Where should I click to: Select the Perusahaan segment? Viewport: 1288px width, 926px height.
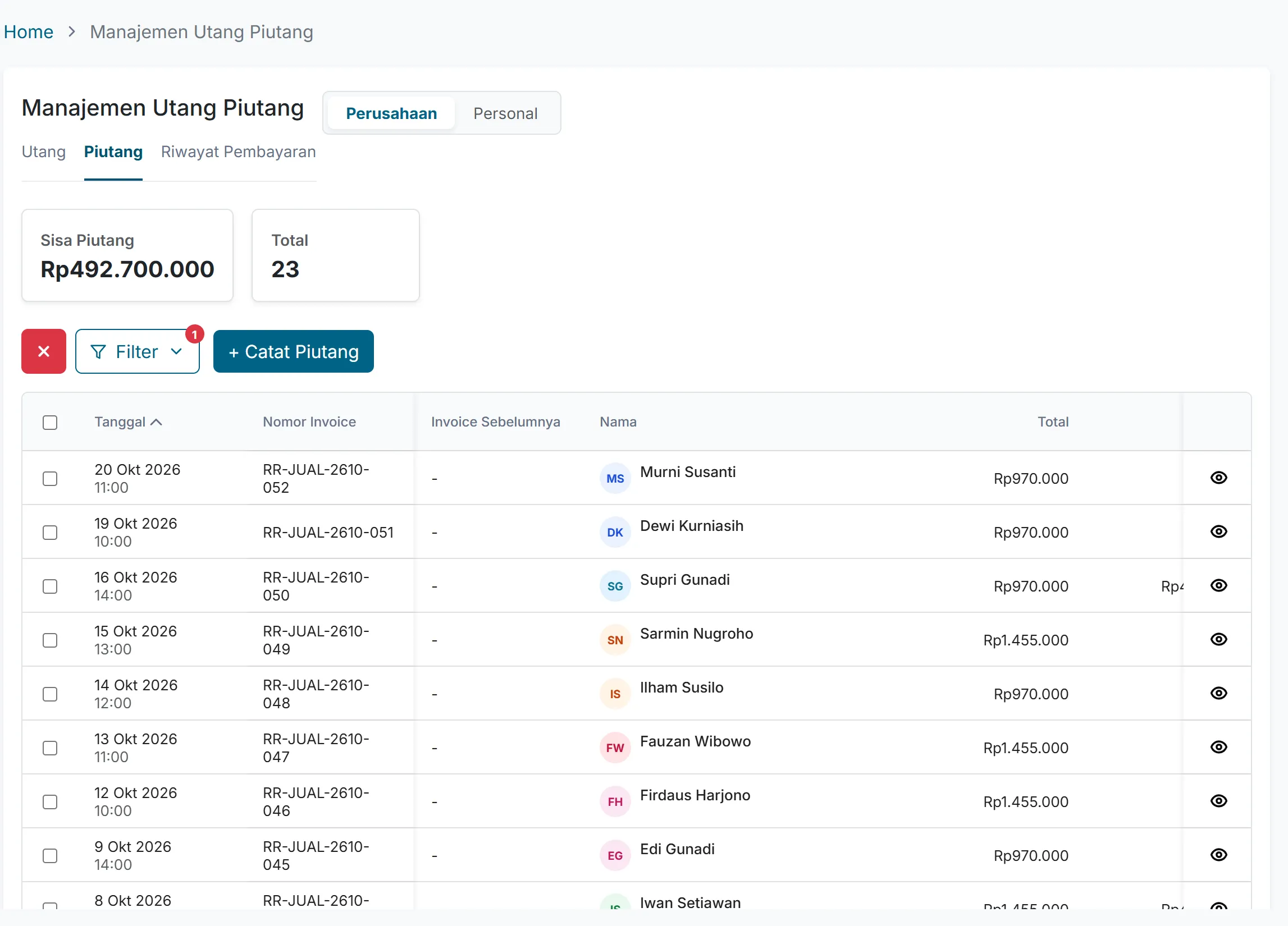tap(391, 113)
